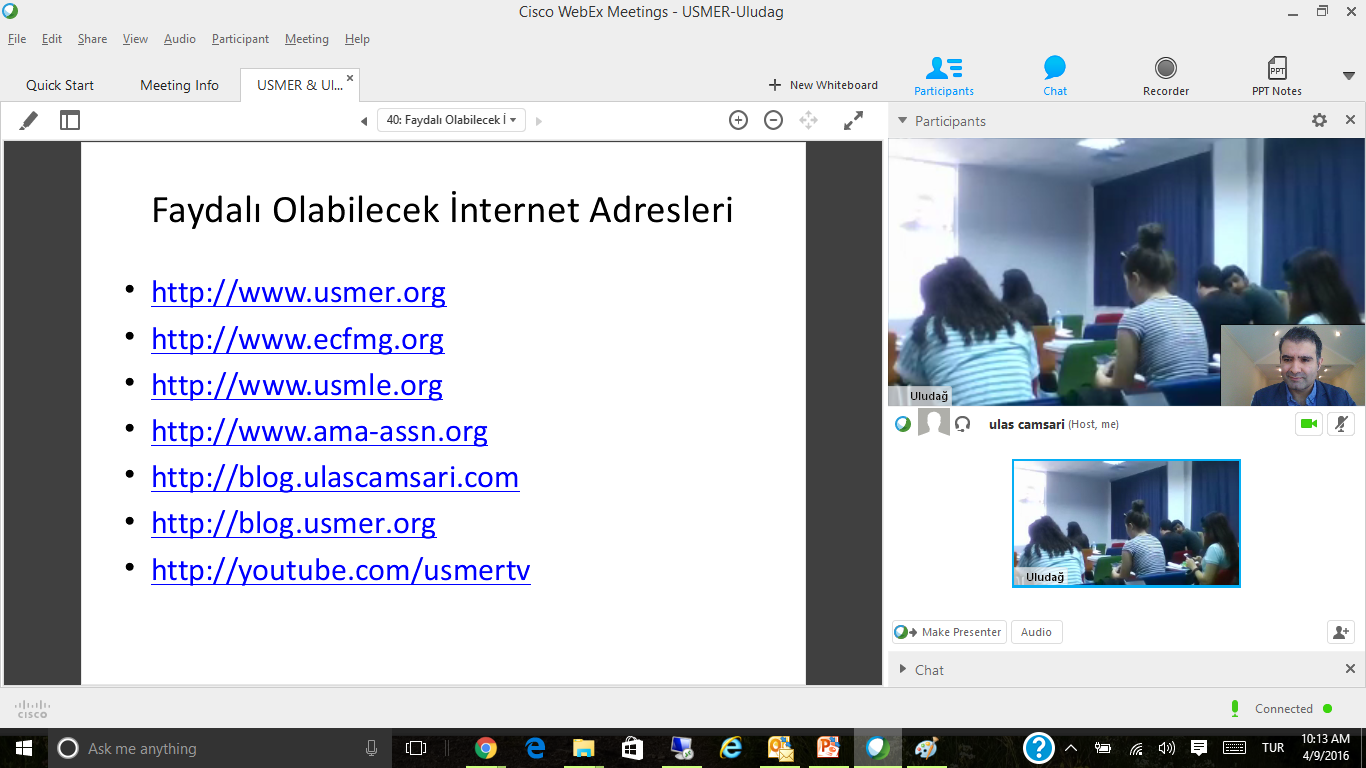
Task: Open PPT Notes panel
Action: tap(1277, 76)
